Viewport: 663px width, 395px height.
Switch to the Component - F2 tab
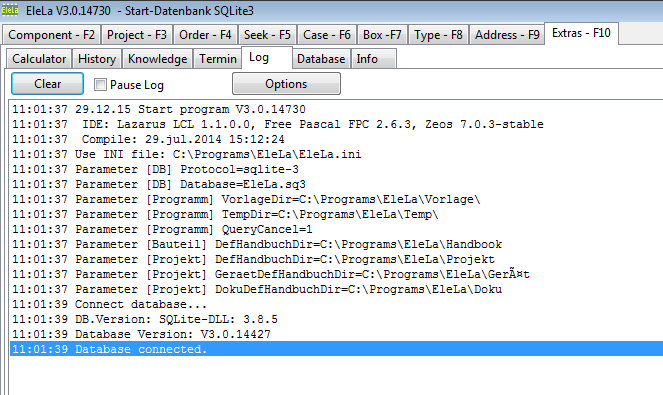[52, 35]
